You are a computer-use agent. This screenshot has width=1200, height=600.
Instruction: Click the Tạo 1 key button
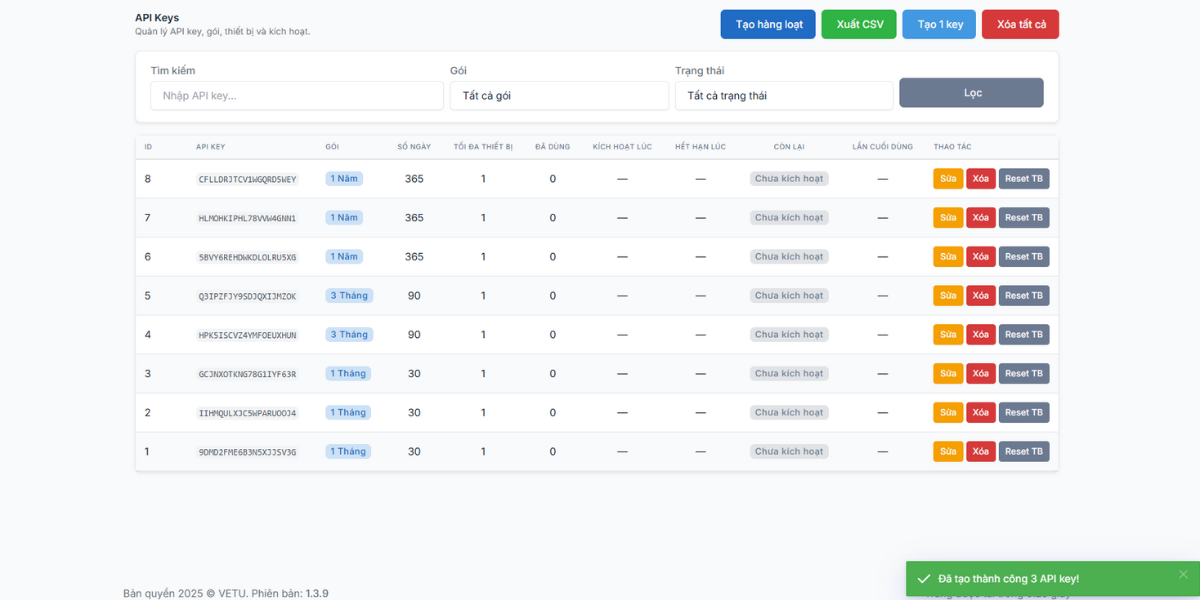[940, 25]
